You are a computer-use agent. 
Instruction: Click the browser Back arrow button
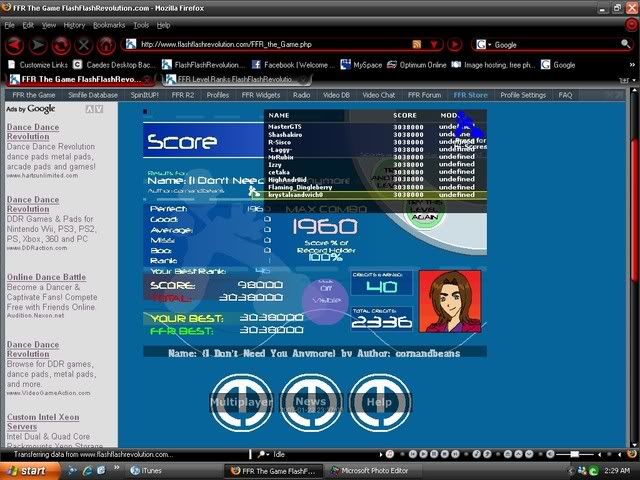pyautogui.click(x=14, y=45)
